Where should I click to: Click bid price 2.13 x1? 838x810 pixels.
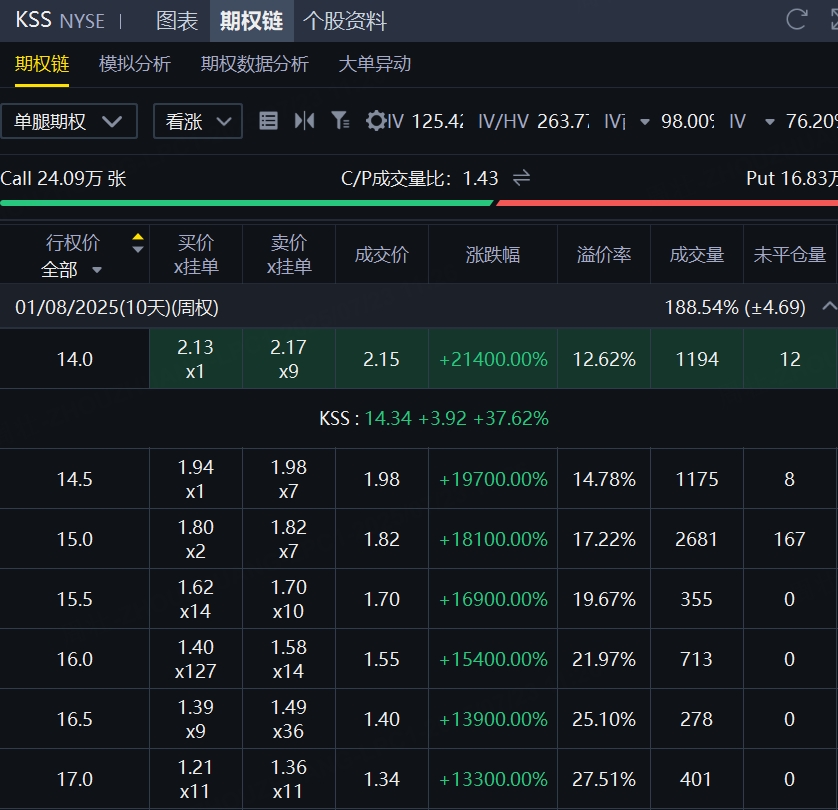point(196,359)
